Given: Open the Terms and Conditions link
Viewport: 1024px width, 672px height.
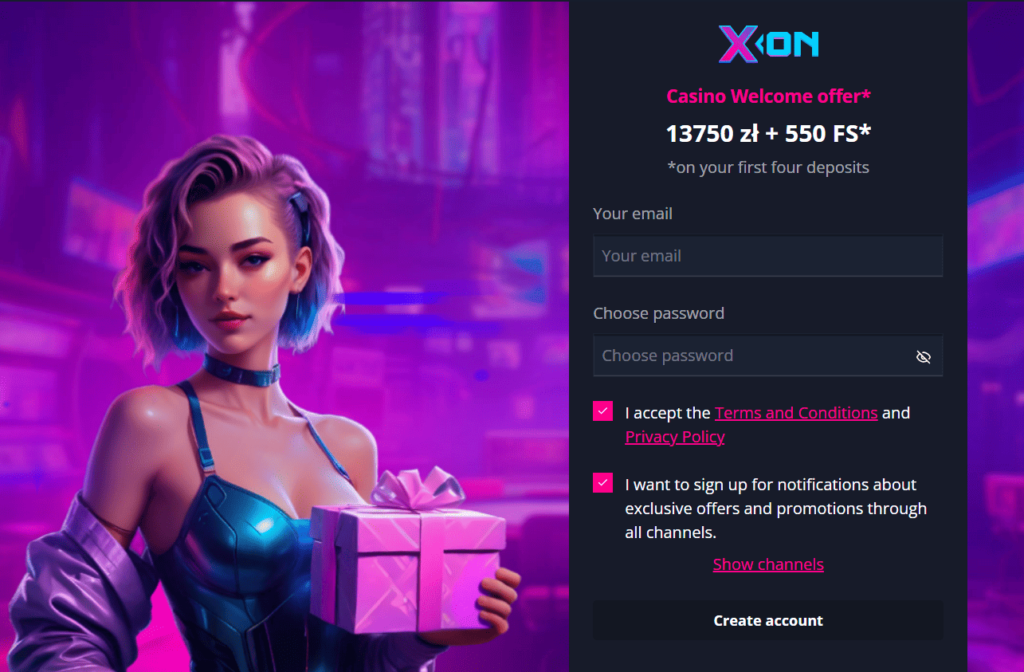Looking at the screenshot, I should click(795, 413).
